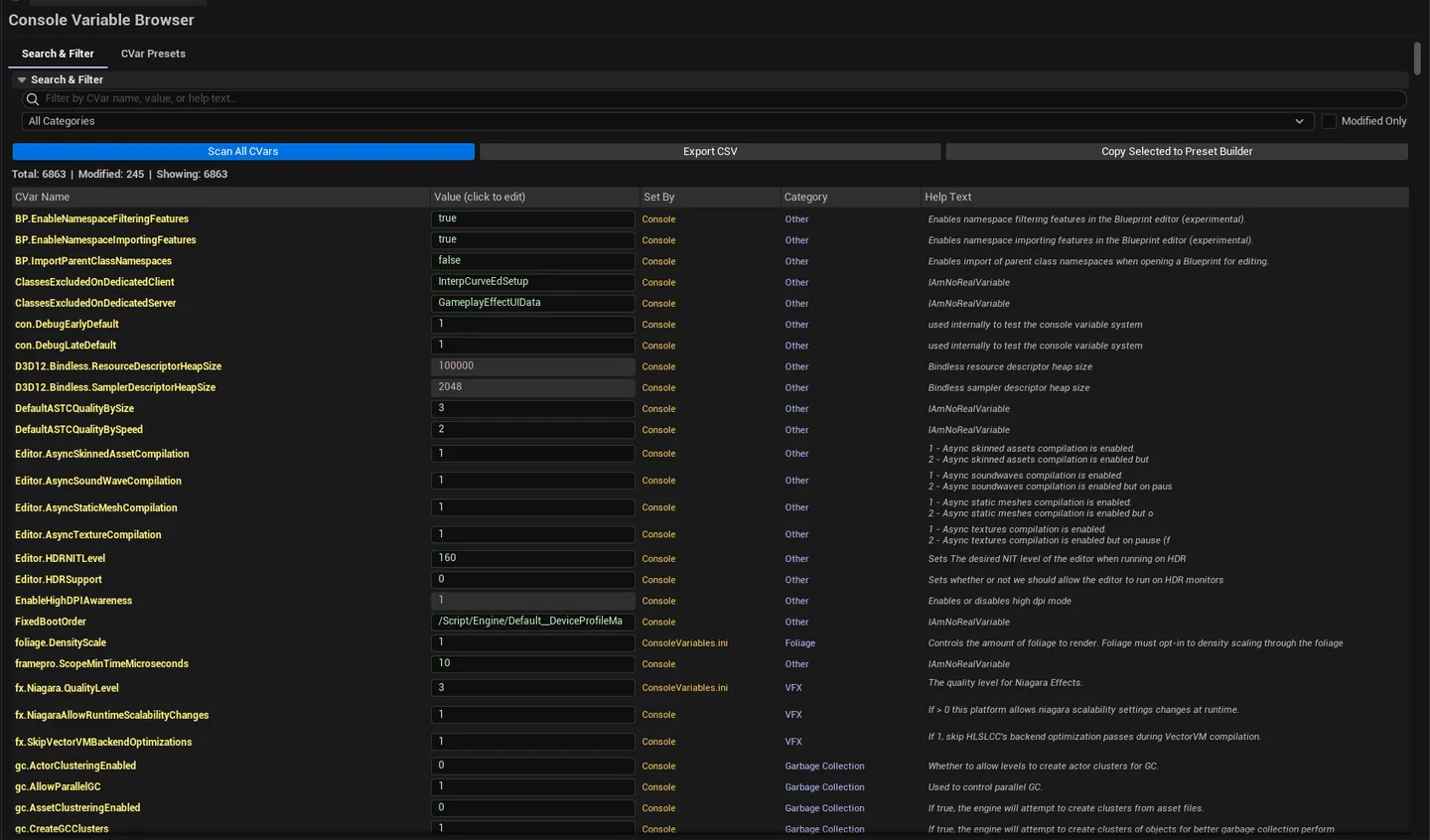
Task: Select the foliage.DensityScale CVar name
Action: tap(61, 642)
